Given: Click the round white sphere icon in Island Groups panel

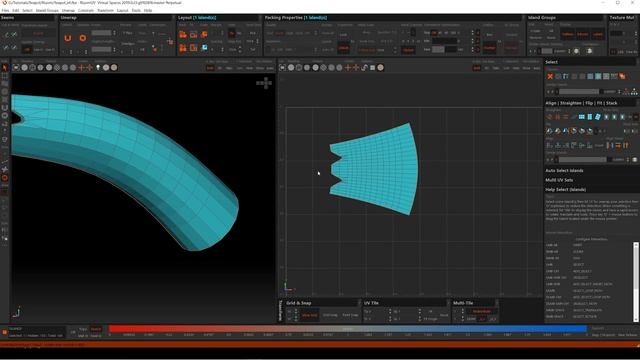Looking at the screenshot, I should point(576,51).
